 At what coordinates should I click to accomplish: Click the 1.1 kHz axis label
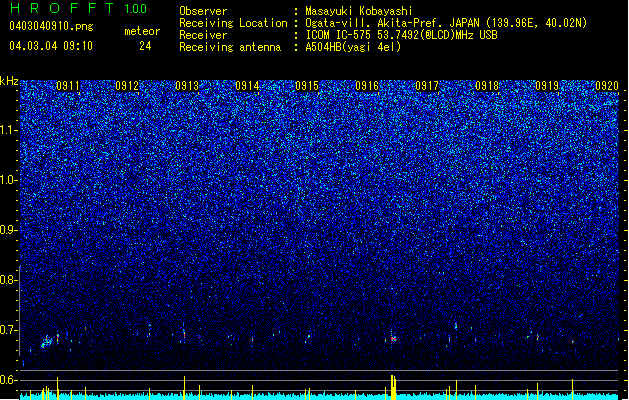[9, 130]
